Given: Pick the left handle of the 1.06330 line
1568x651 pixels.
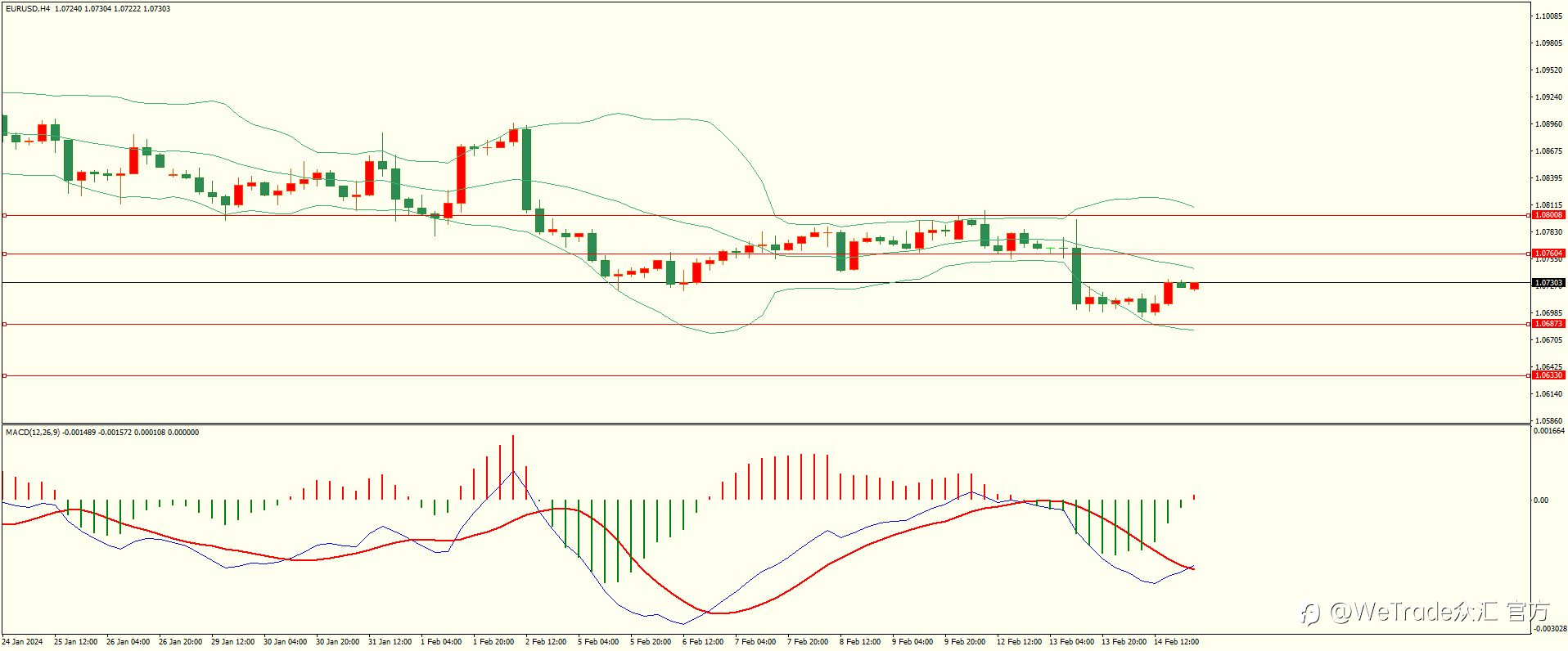Looking at the screenshot, I should pyautogui.click(x=4, y=375).
